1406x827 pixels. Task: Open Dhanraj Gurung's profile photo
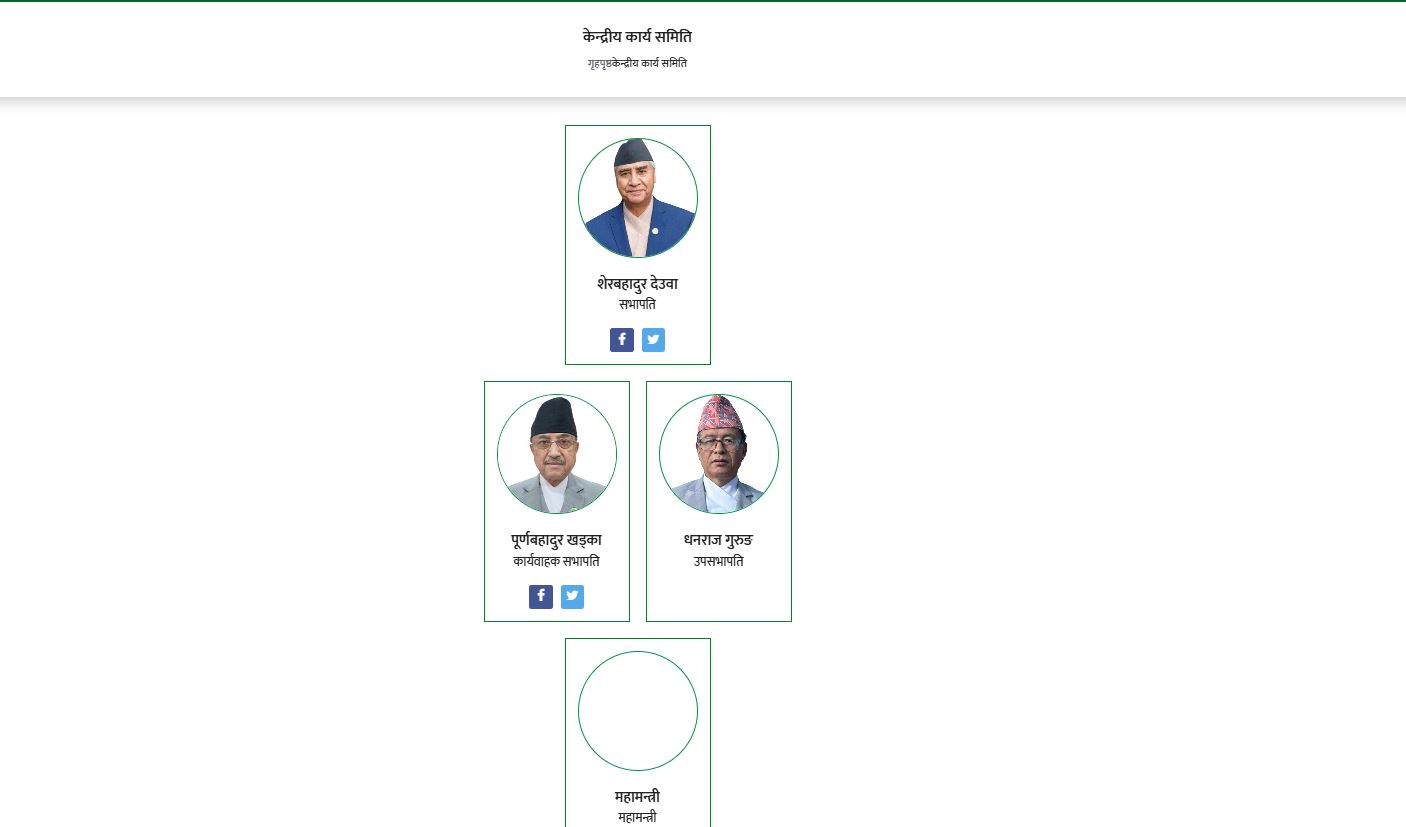pos(718,453)
